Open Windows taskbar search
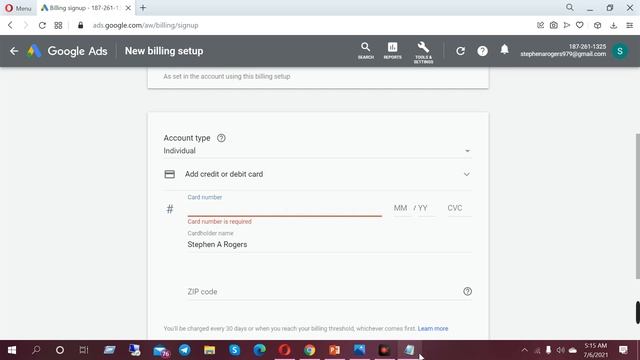The height and width of the screenshot is (360, 640). coord(36,350)
